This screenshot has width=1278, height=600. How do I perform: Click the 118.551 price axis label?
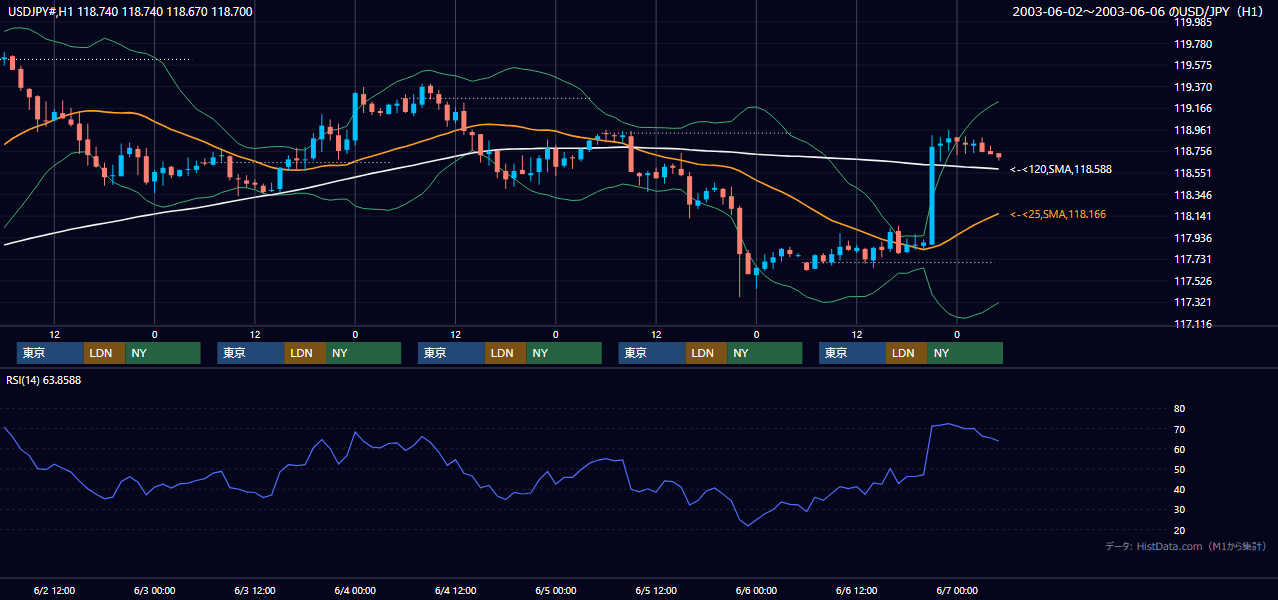(x=1193, y=173)
